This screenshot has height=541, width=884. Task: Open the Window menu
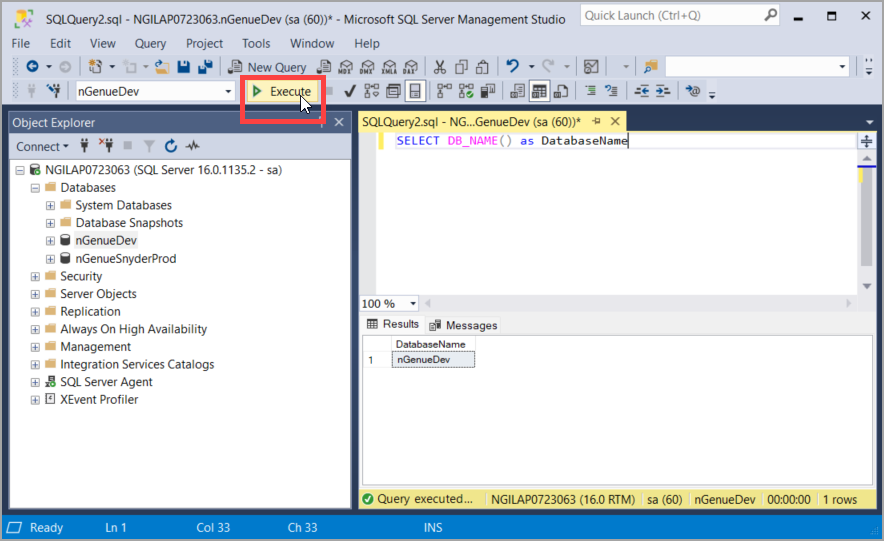[x=312, y=43]
